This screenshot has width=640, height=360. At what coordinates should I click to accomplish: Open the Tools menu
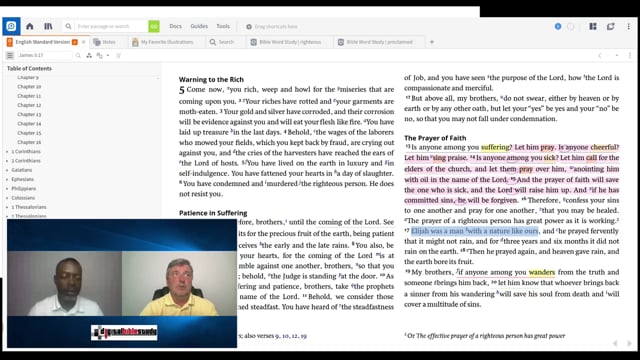click(x=223, y=26)
